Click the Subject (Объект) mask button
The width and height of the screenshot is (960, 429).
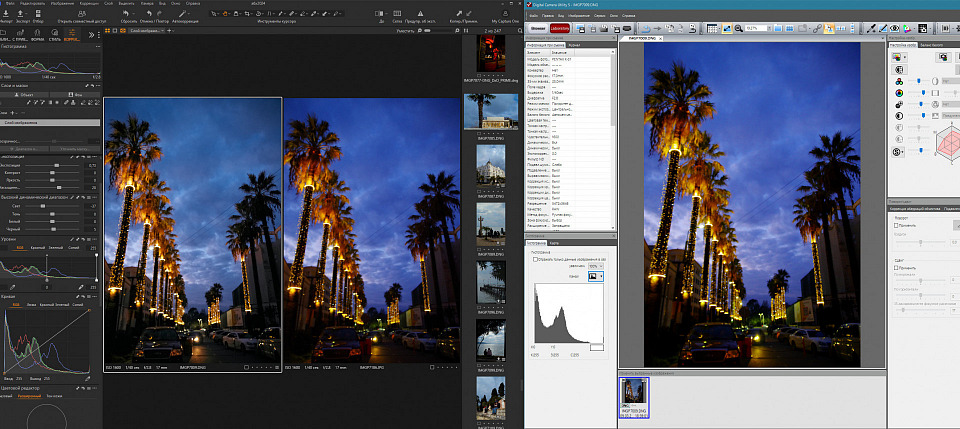(24, 95)
